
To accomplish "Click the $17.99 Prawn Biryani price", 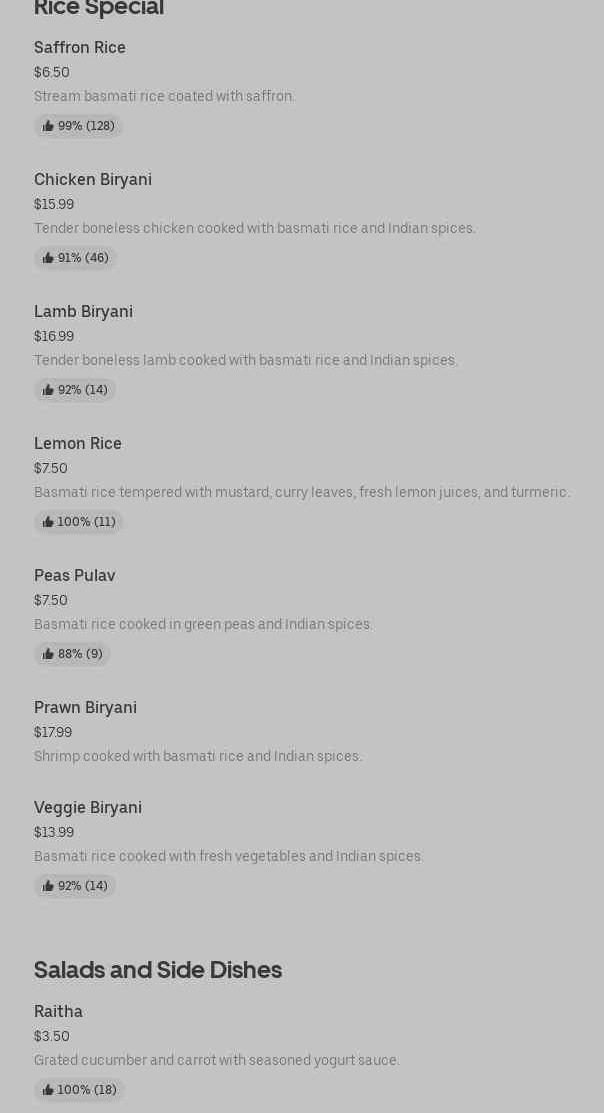I will pyautogui.click(x=53, y=733).
